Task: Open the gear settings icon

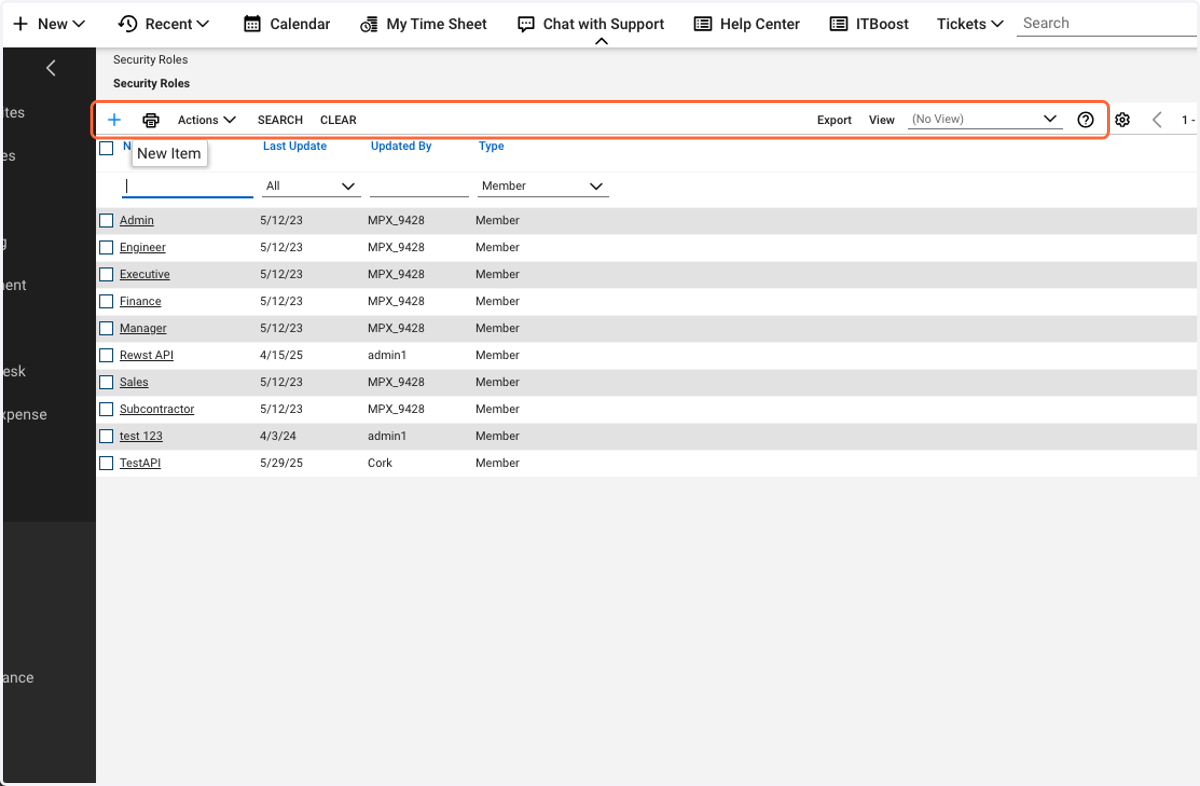Action: click(x=1123, y=120)
